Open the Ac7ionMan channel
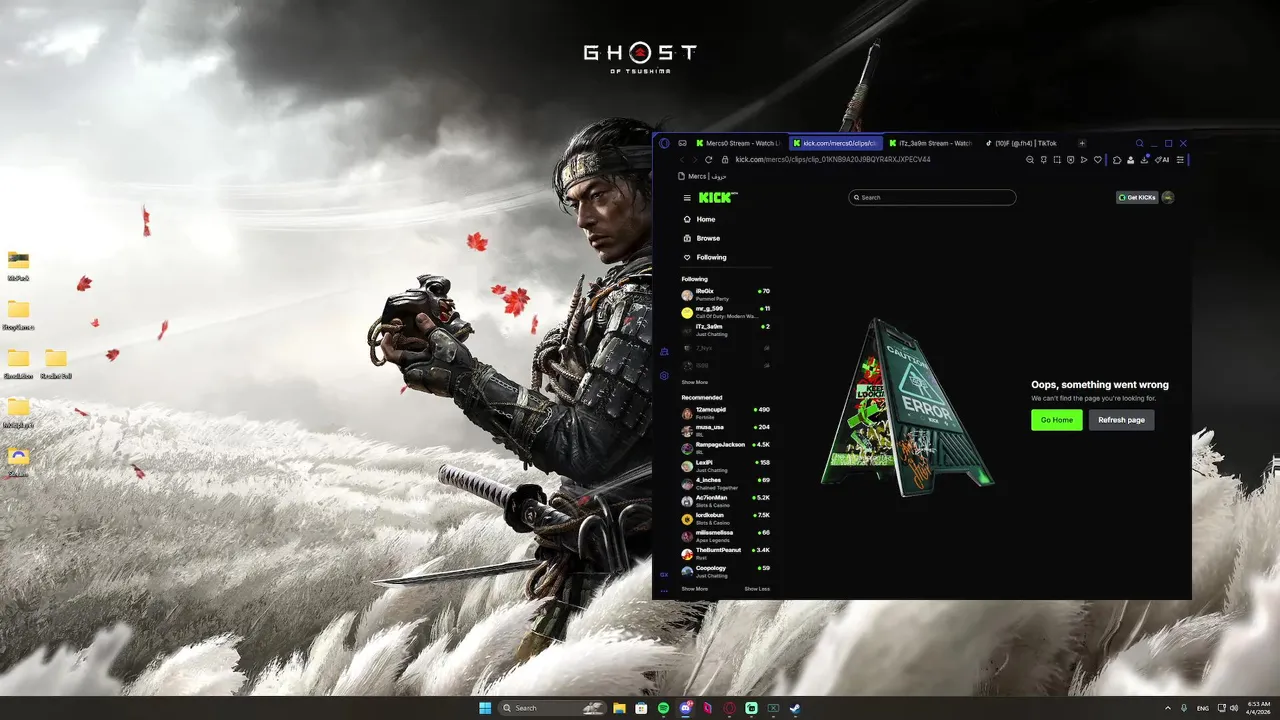This screenshot has height=720, width=1280. [726, 501]
